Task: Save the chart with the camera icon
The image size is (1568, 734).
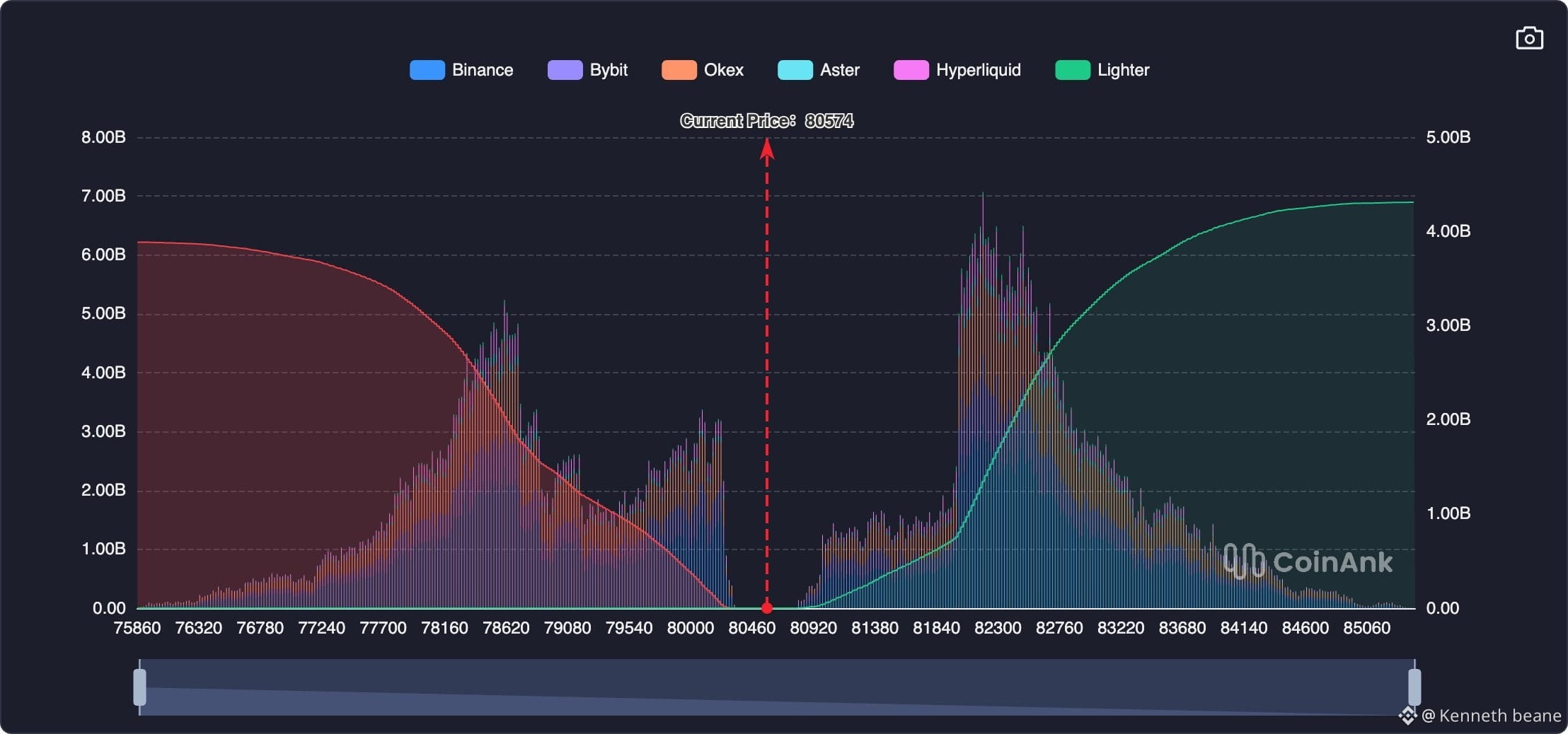Action: coord(1529,38)
